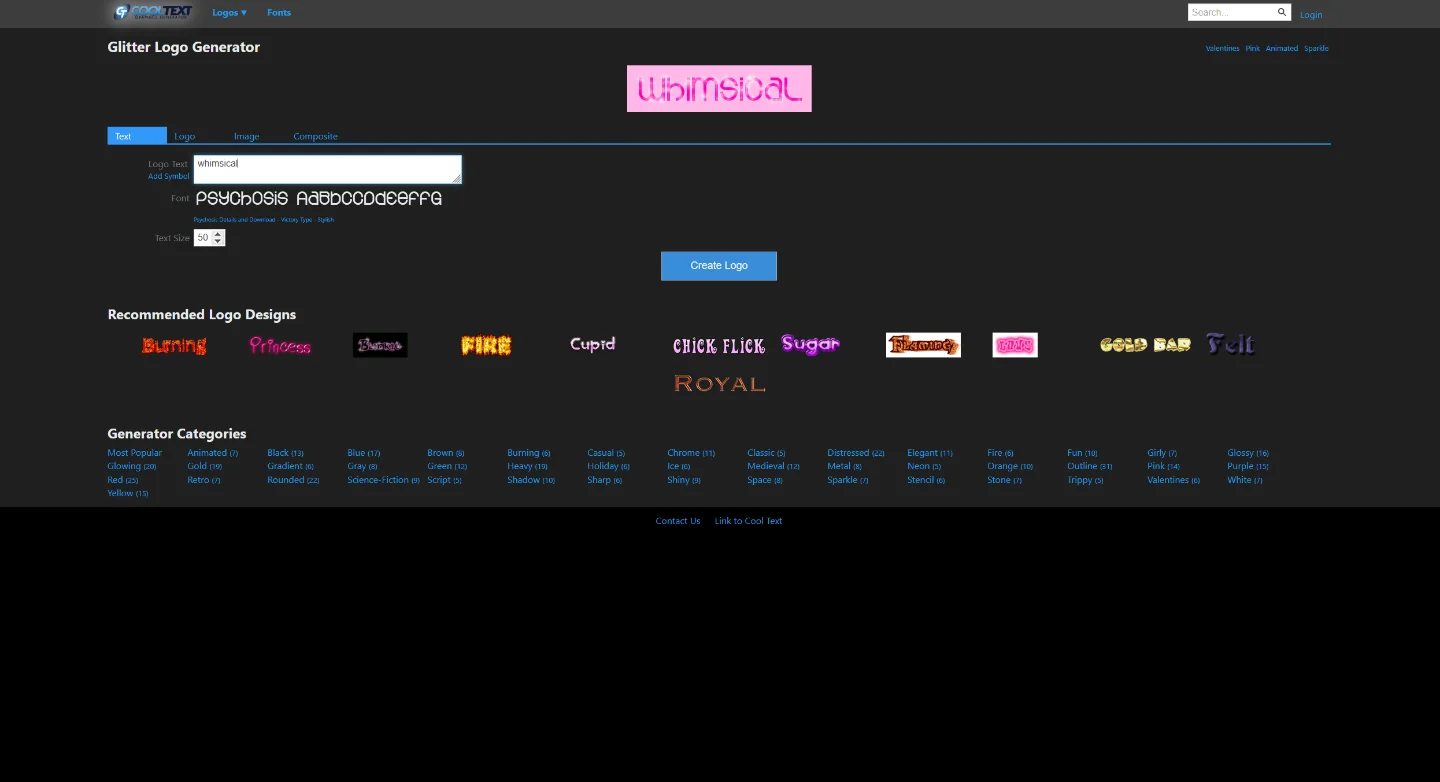Choose the Cupid logo design
Viewport: 1440px width, 782px height.
[x=593, y=344]
